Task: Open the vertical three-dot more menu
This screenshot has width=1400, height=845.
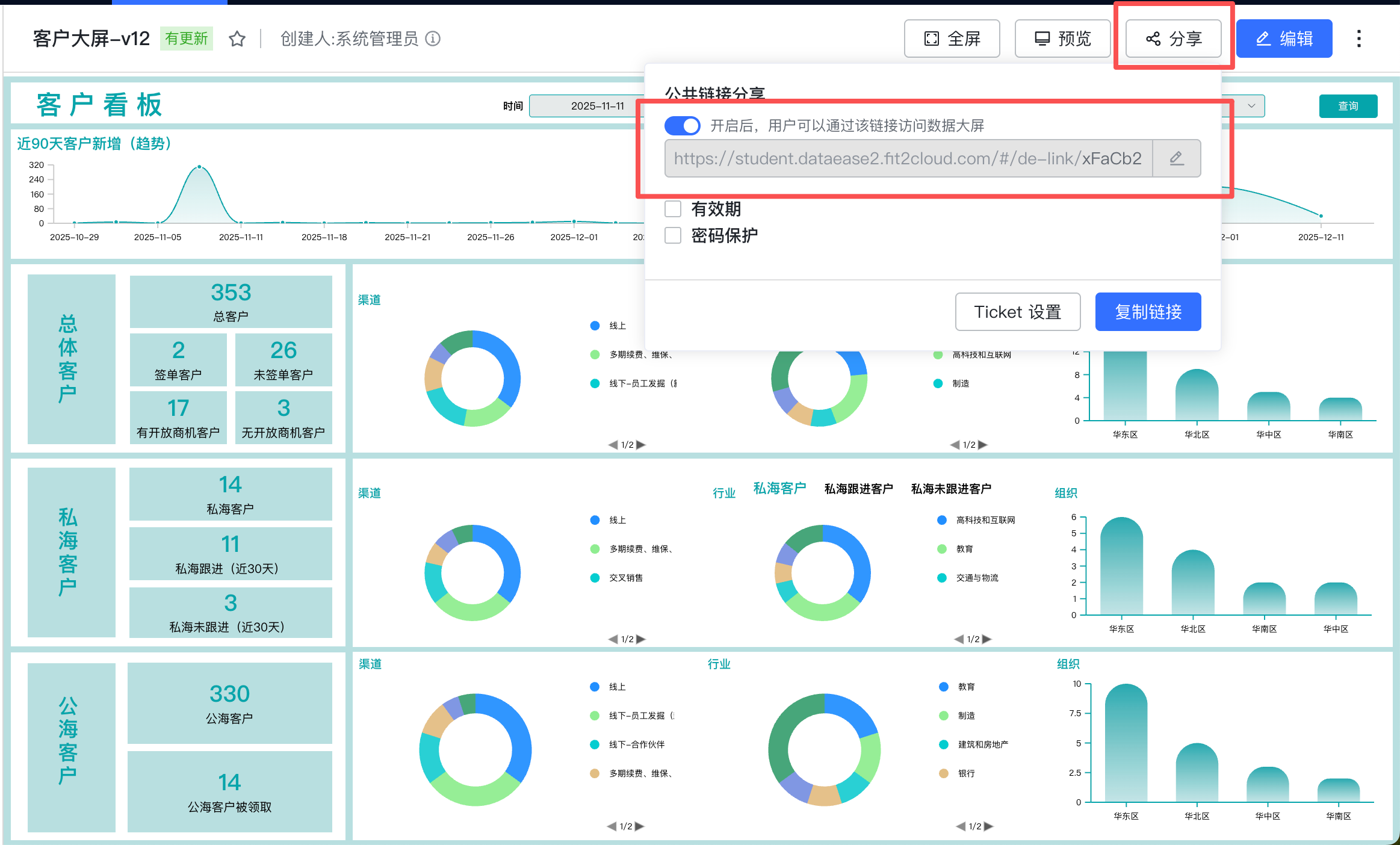Action: tap(1358, 39)
